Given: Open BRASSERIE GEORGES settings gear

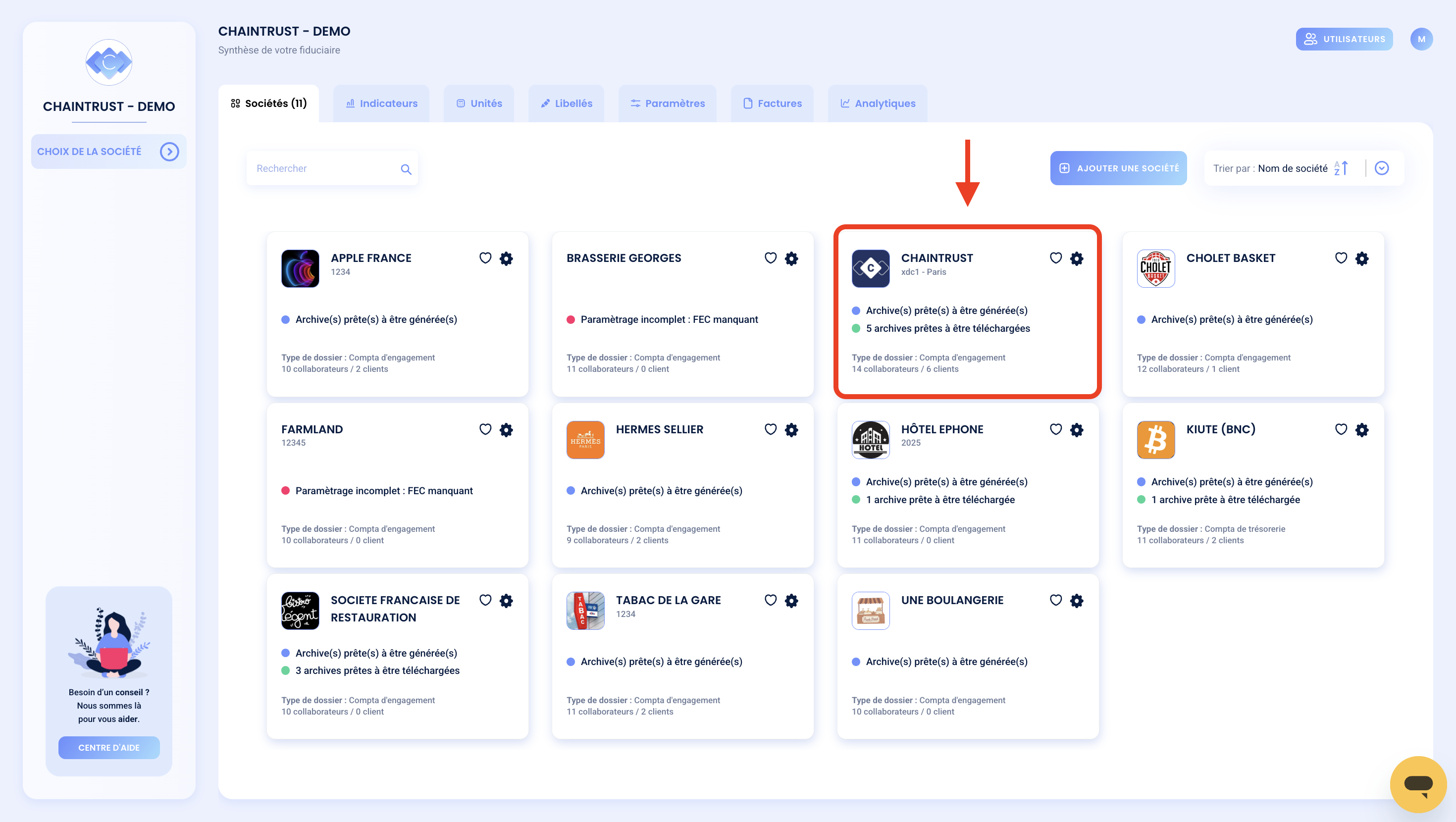Looking at the screenshot, I should [791, 258].
